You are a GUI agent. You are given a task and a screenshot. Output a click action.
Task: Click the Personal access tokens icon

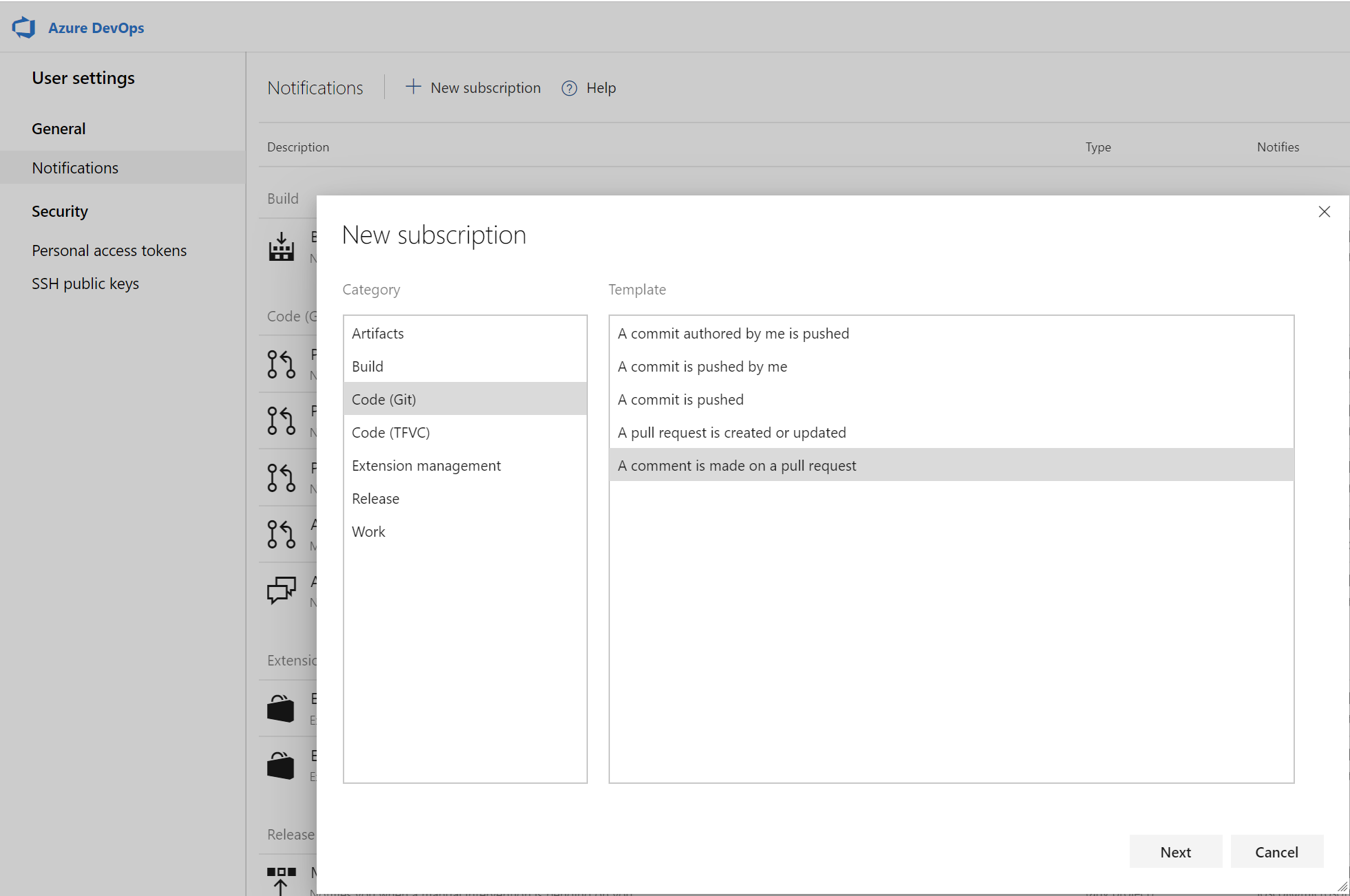[109, 249]
